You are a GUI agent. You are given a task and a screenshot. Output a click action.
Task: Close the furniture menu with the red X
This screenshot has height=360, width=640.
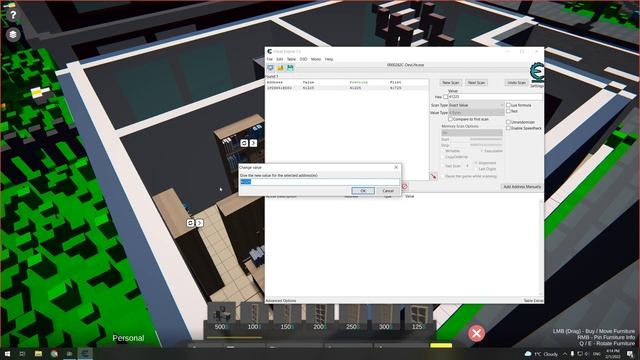point(476,333)
